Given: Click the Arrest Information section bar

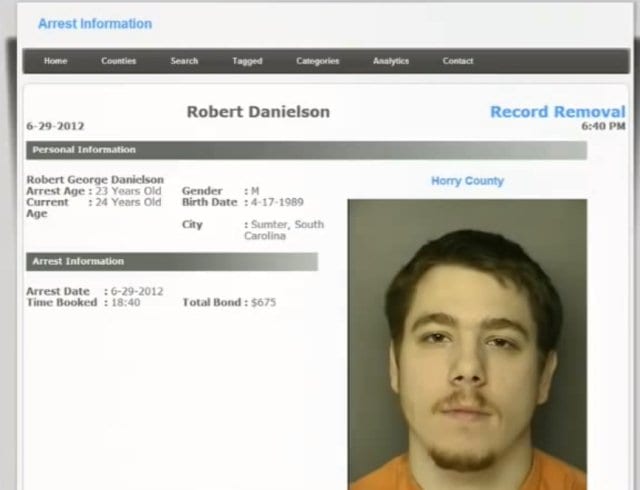Looking at the screenshot, I should click(172, 261).
